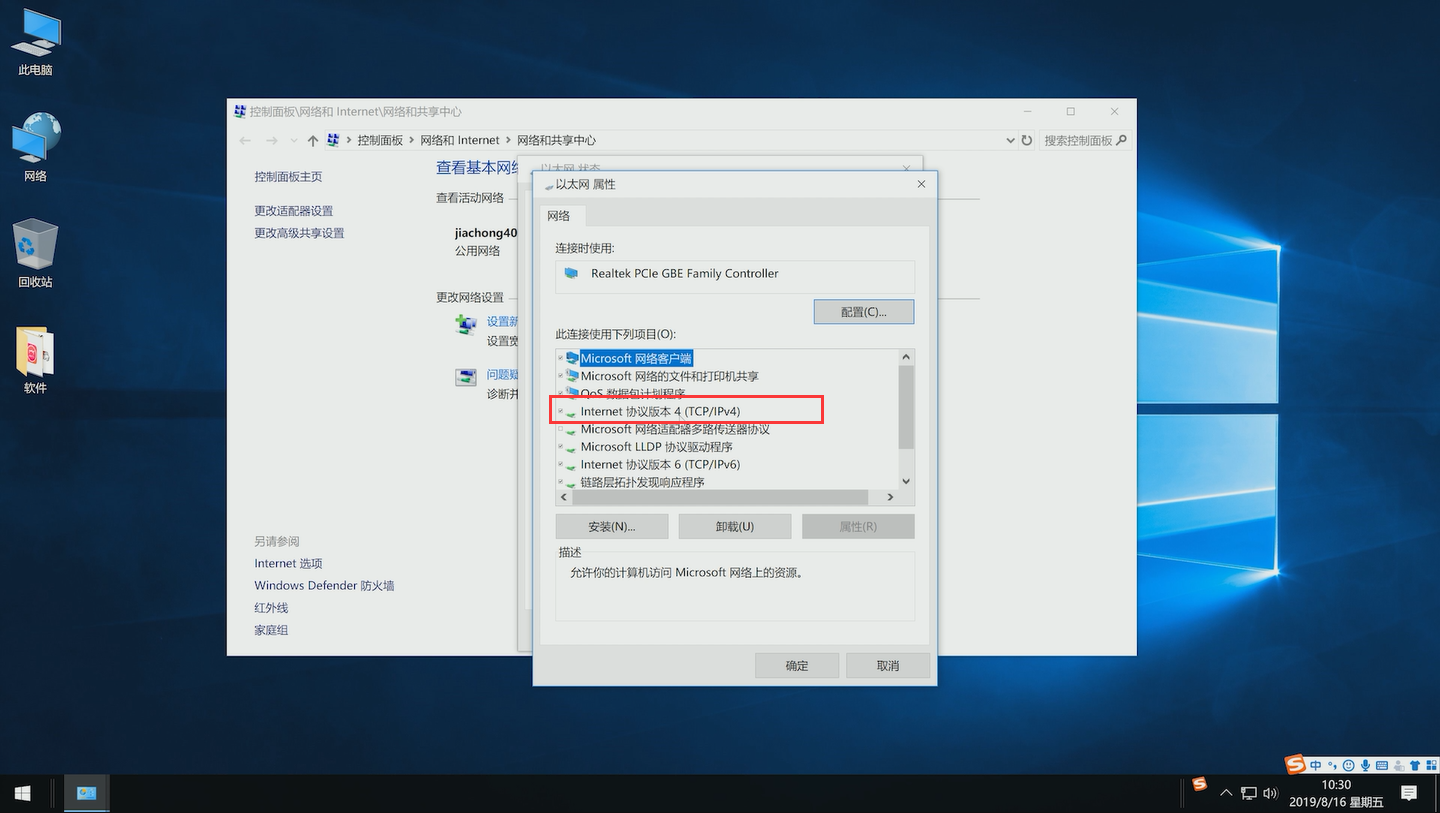Viewport: 1440px width, 813px height.
Task: Expand chevron after 控制面板 breadcrumb
Action: click(x=411, y=140)
